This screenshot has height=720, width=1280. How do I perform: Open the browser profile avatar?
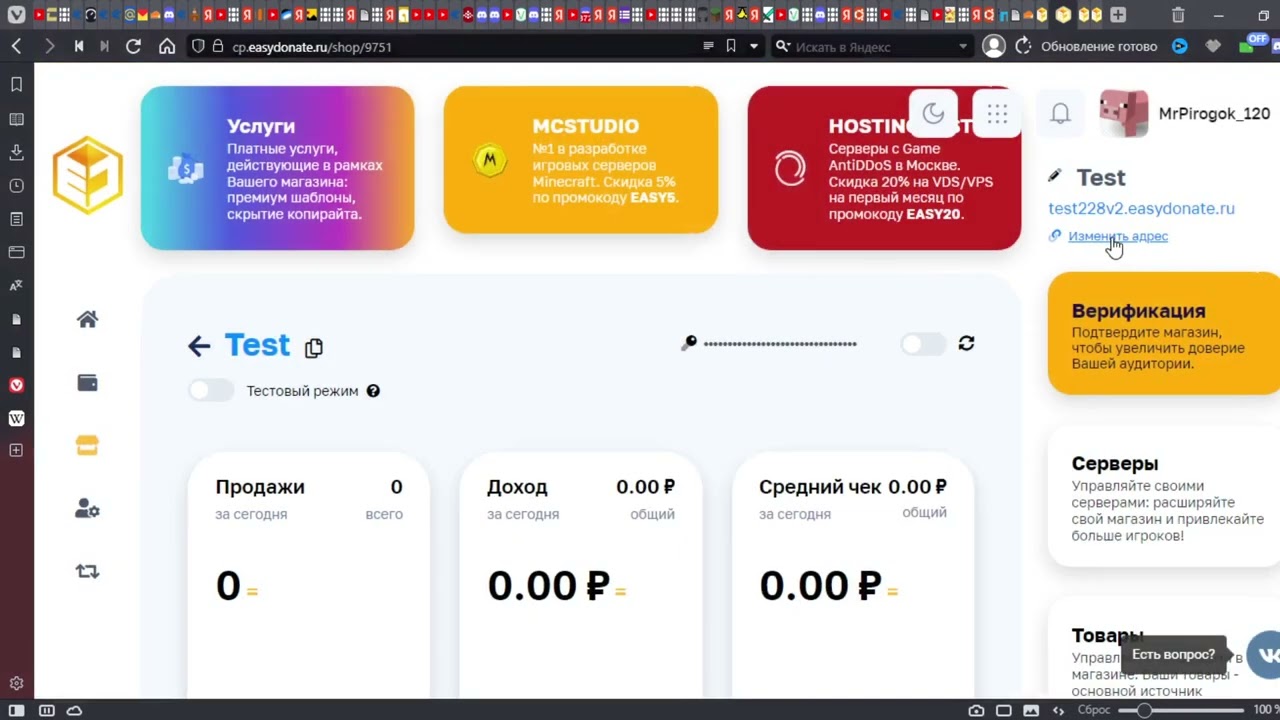(993, 46)
